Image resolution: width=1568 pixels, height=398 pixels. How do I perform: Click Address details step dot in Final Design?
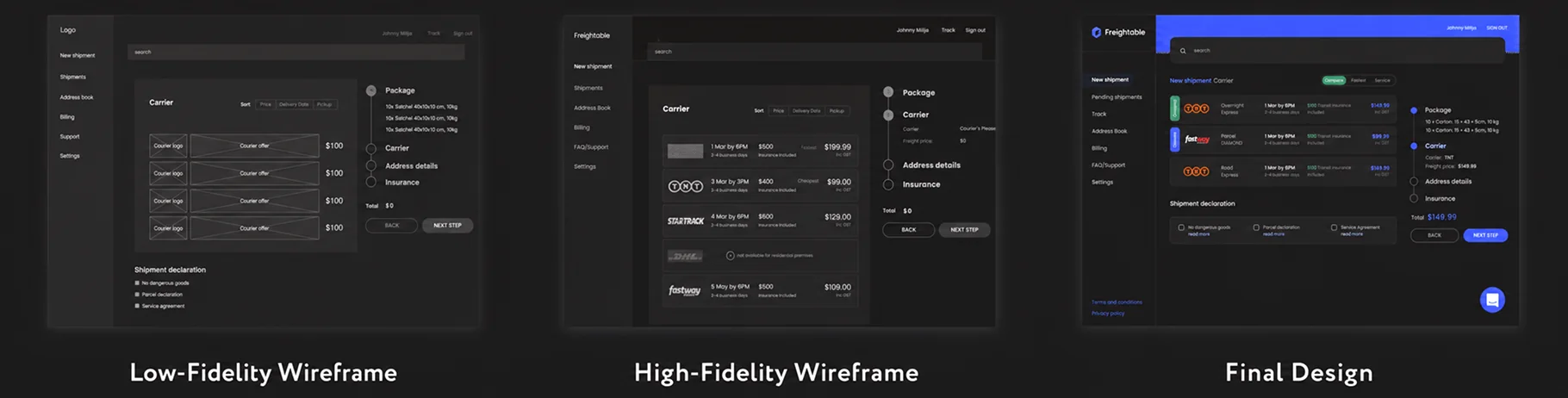pyautogui.click(x=1414, y=182)
